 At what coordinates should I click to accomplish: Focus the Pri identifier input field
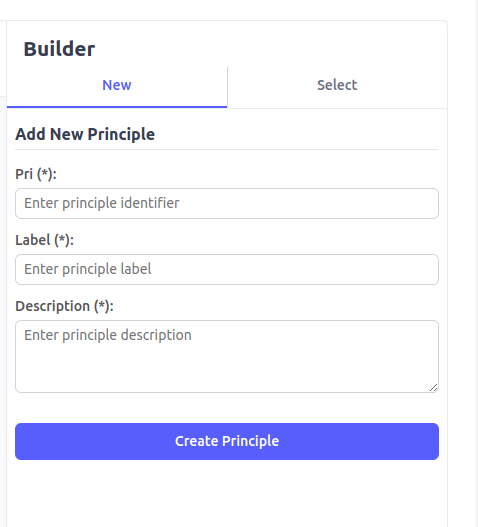click(227, 203)
